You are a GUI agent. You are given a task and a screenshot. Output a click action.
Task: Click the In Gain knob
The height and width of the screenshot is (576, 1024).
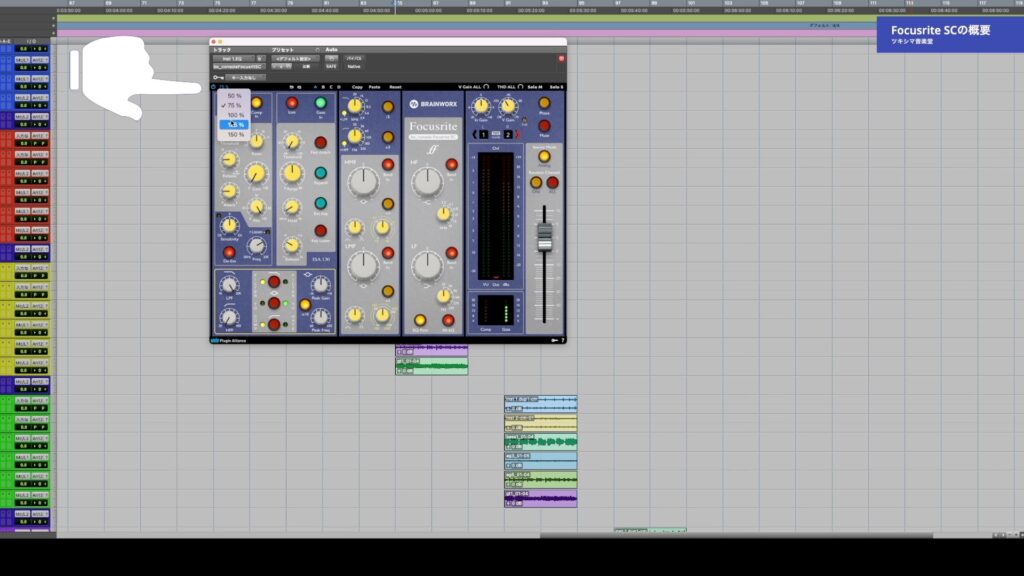[x=481, y=106]
